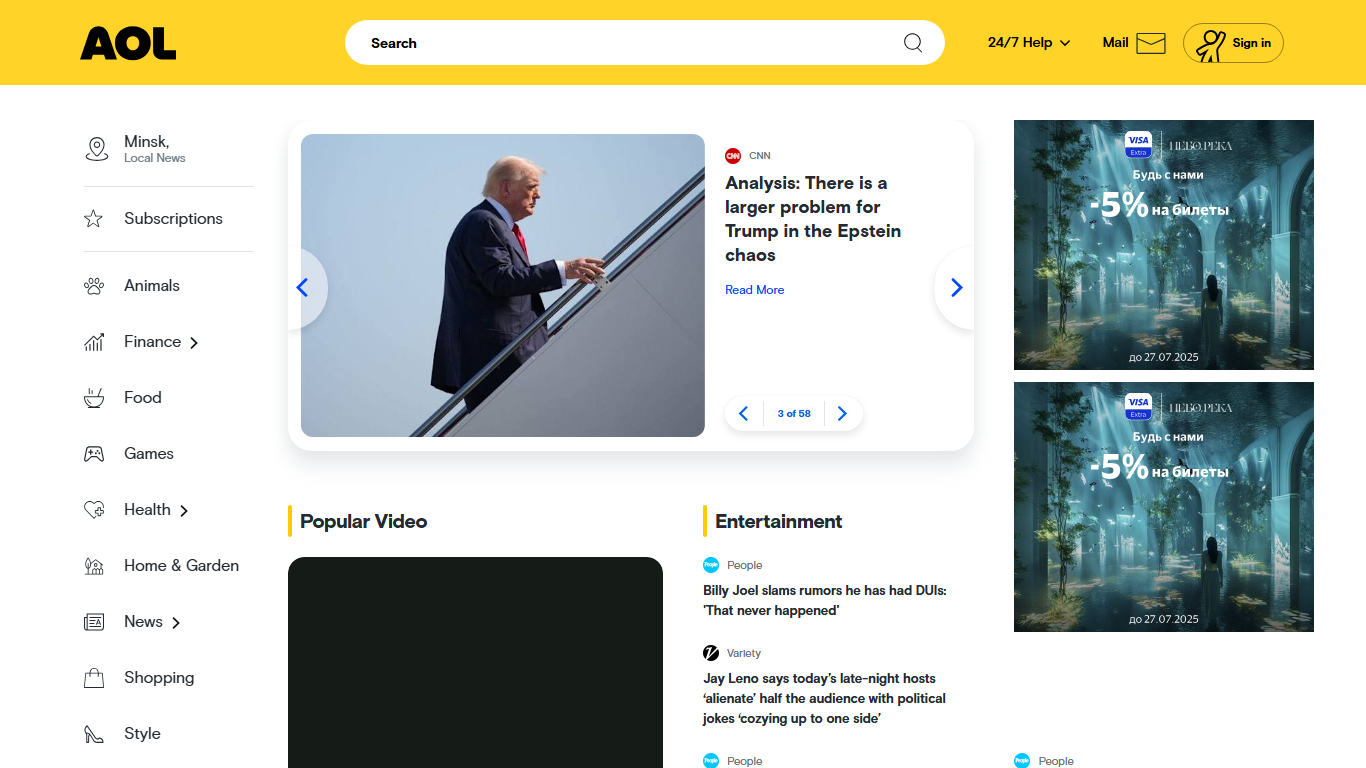
Task: Open Subscriptions star icon
Action: point(94,218)
